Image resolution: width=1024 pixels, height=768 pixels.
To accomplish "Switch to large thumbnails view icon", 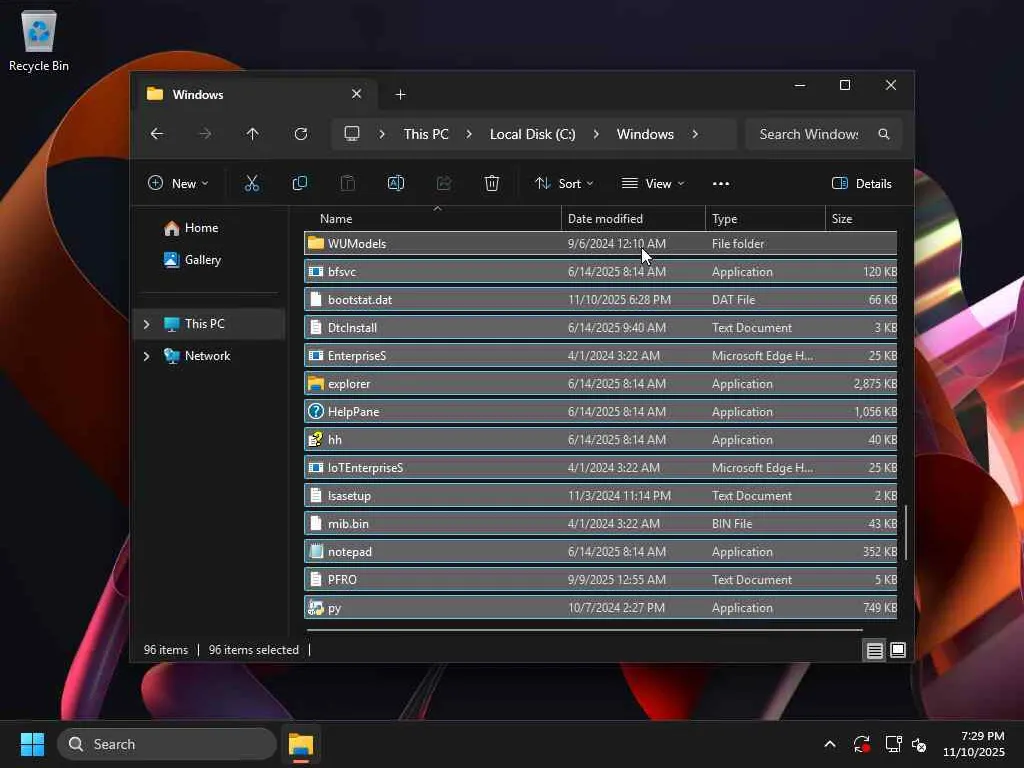I will pyautogui.click(x=898, y=650).
